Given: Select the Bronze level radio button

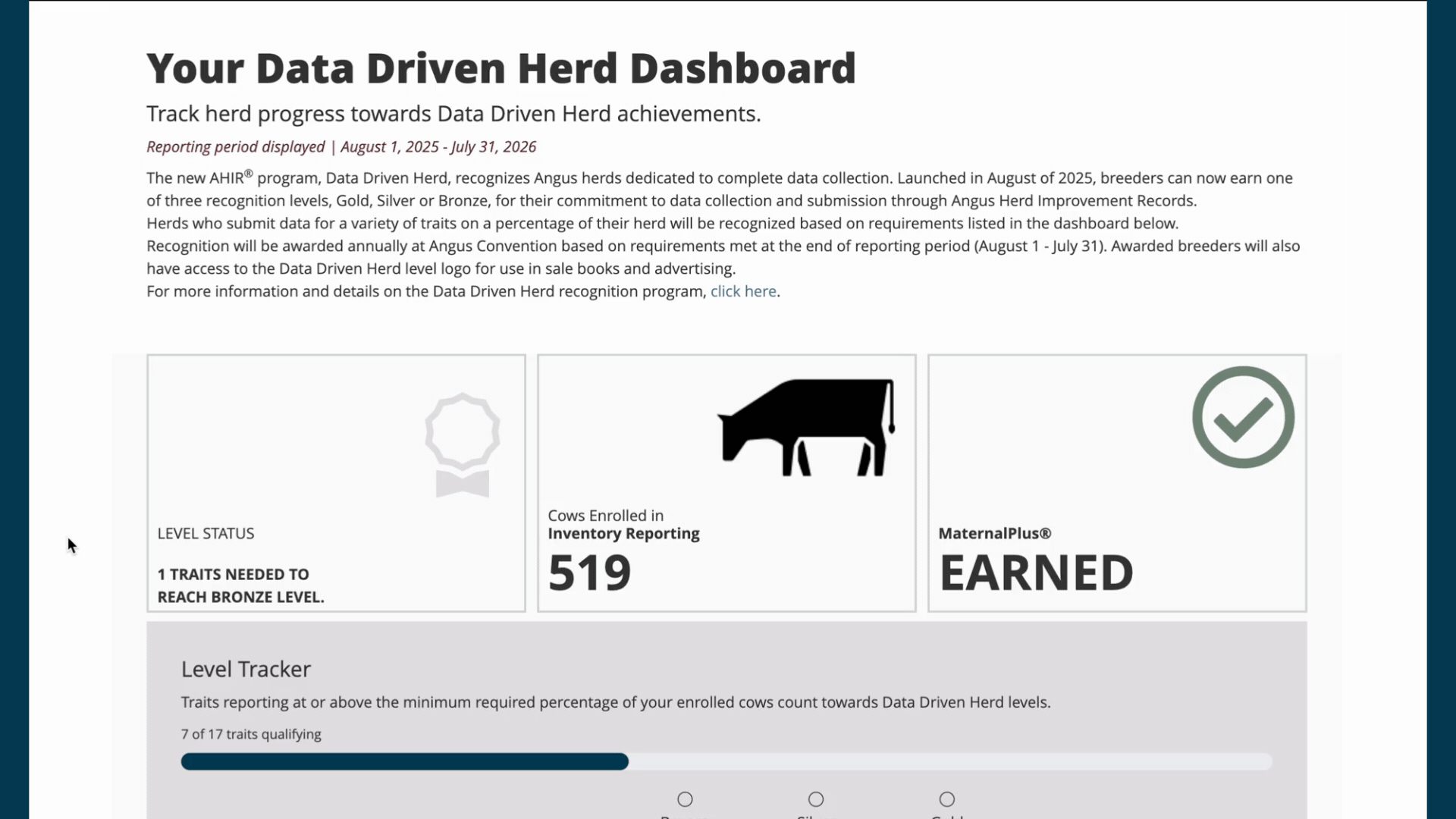Looking at the screenshot, I should pos(684,798).
